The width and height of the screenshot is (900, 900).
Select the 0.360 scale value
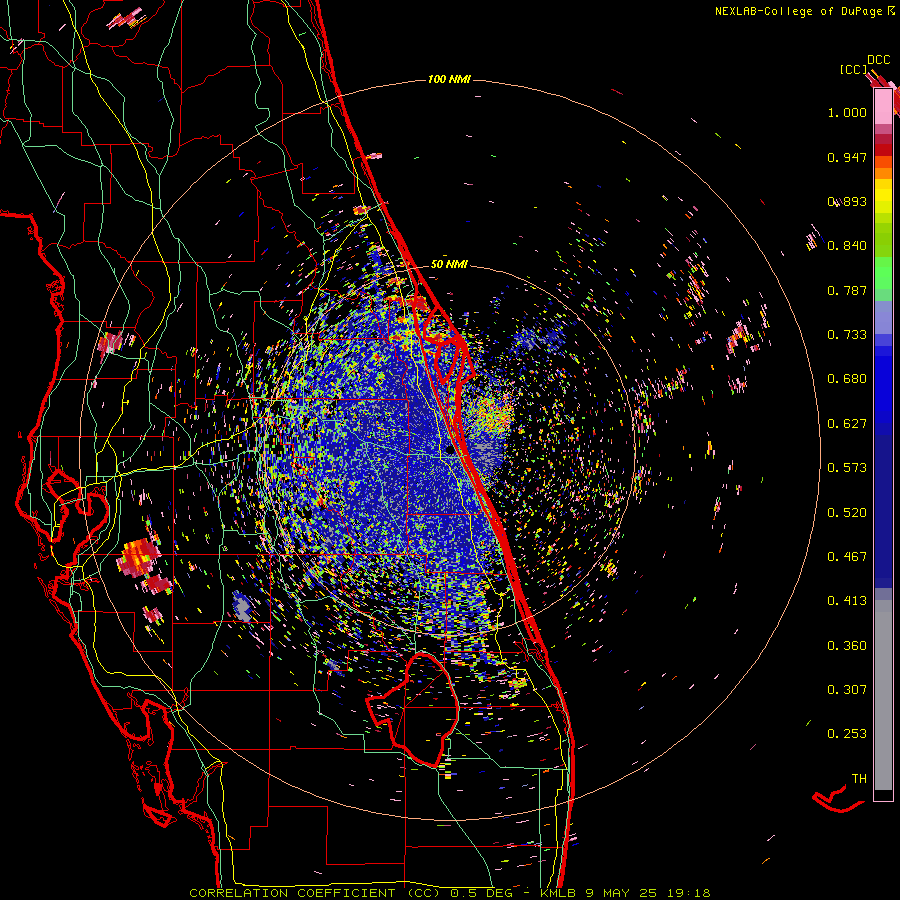(x=847, y=646)
